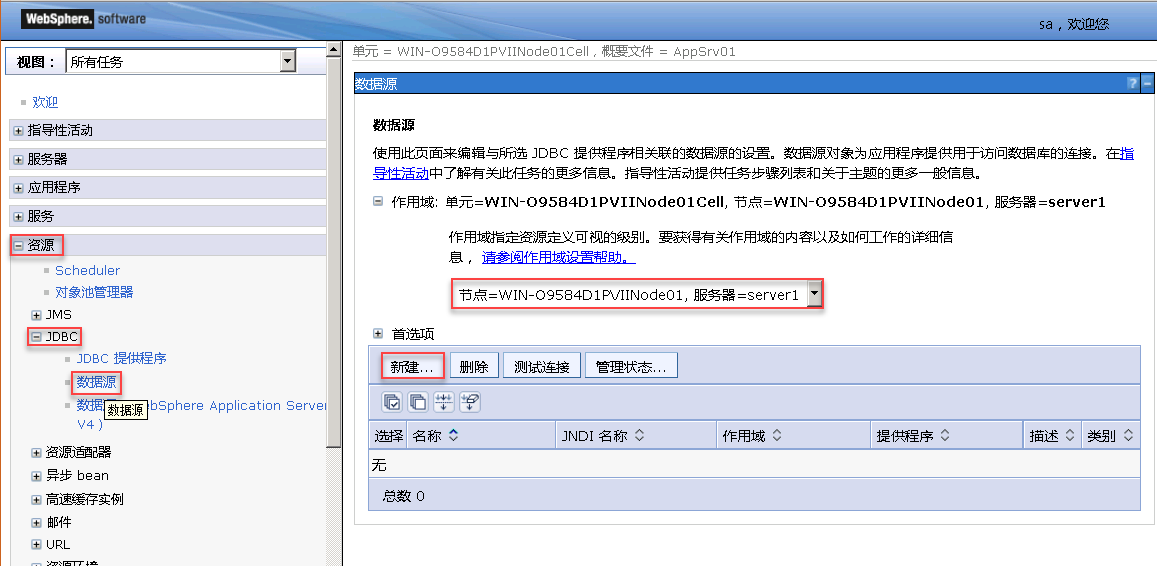Sort table by 名称 column arrows
Viewport: 1157px width, 566px height.
click(x=454, y=435)
